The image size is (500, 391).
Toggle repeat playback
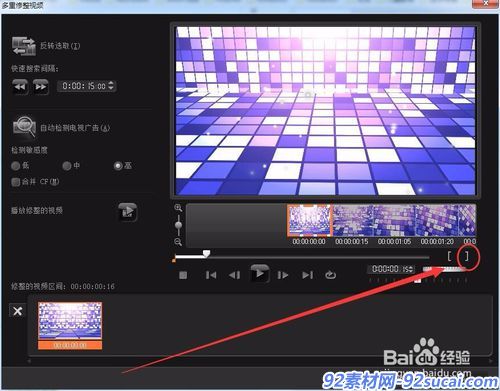(x=330, y=275)
